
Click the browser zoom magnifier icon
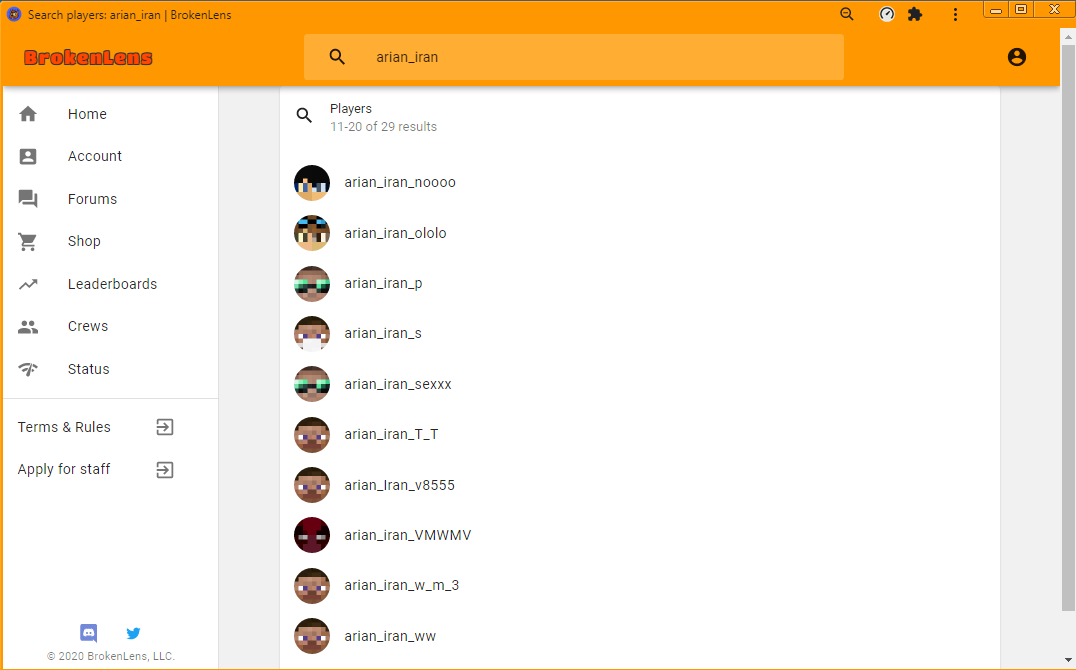pyautogui.click(x=847, y=14)
